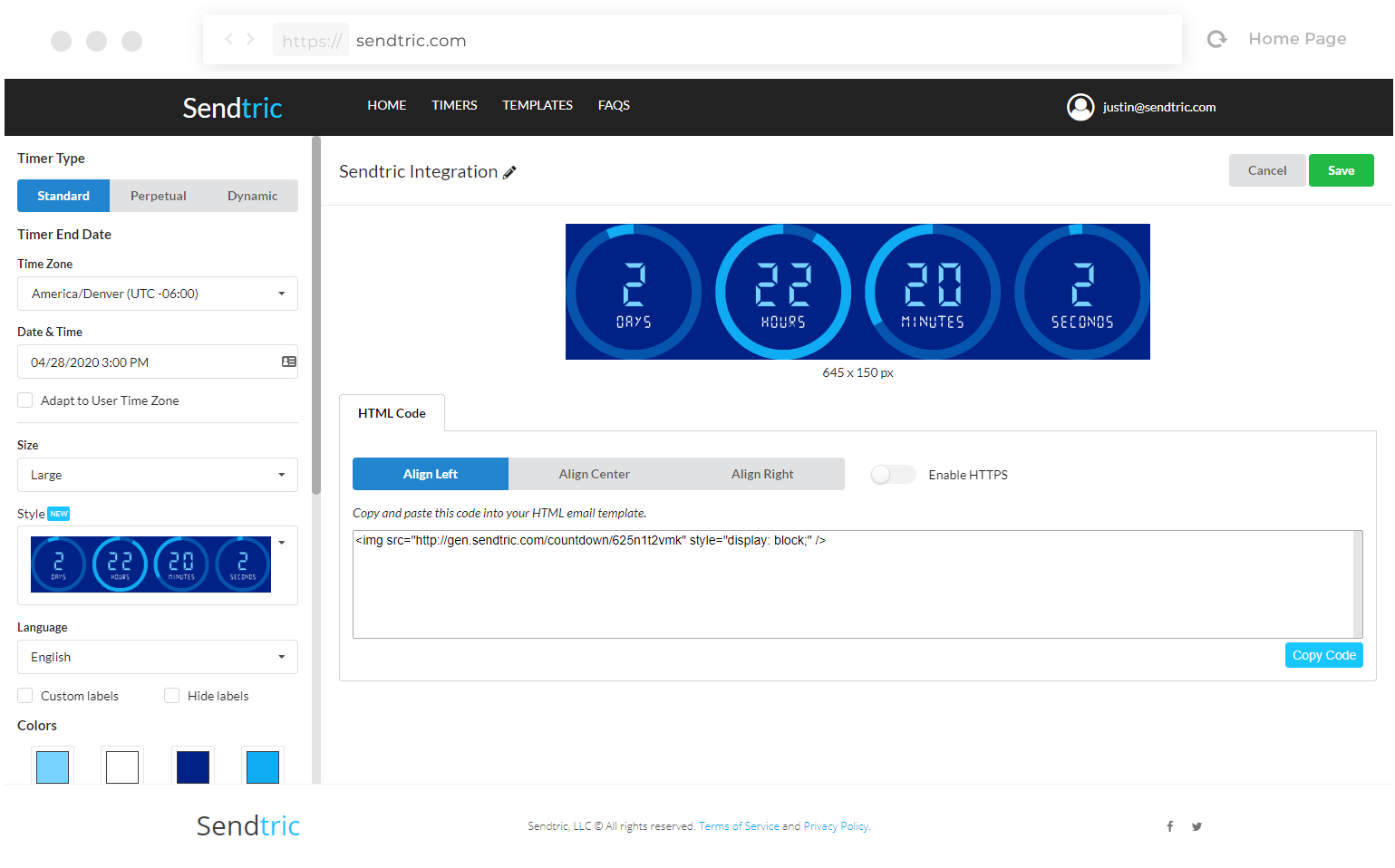Toggle the Enable HTTPS switch
This screenshot has height=868, width=1395.
click(893, 475)
